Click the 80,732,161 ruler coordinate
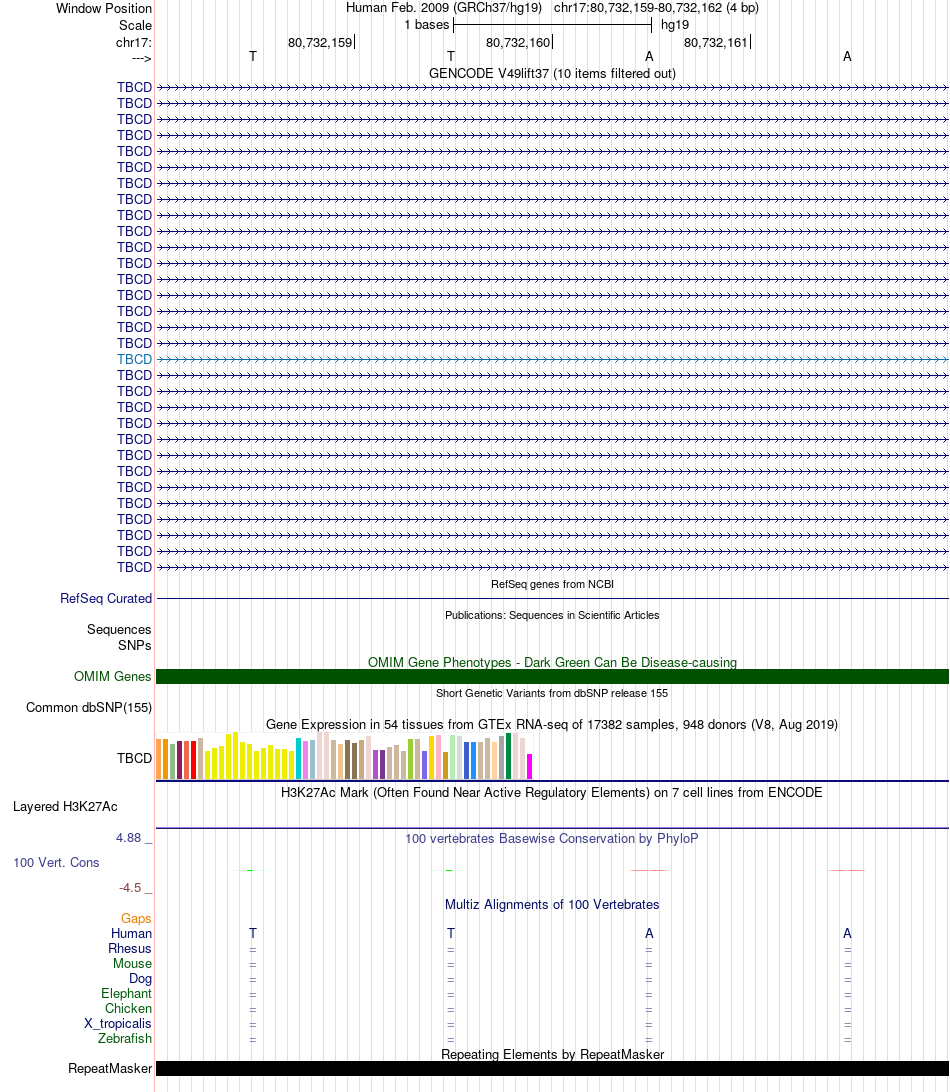This screenshot has width=950, height=1092. (x=716, y=42)
